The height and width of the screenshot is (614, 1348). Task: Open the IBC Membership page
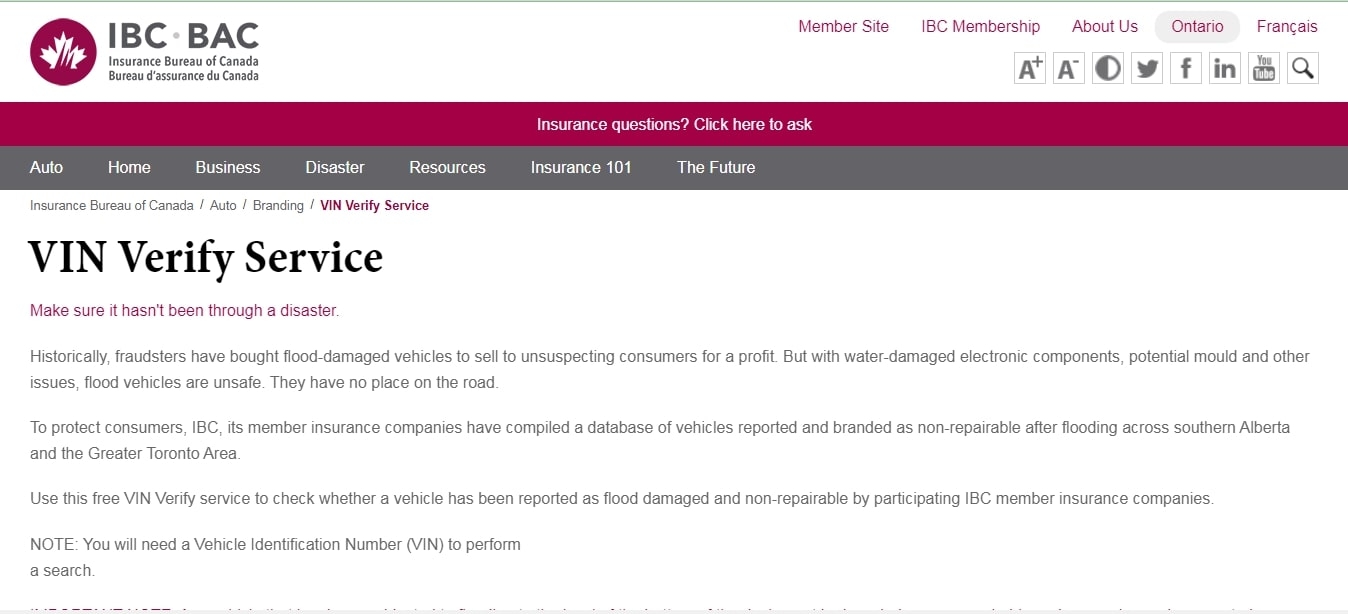[x=980, y=27]
